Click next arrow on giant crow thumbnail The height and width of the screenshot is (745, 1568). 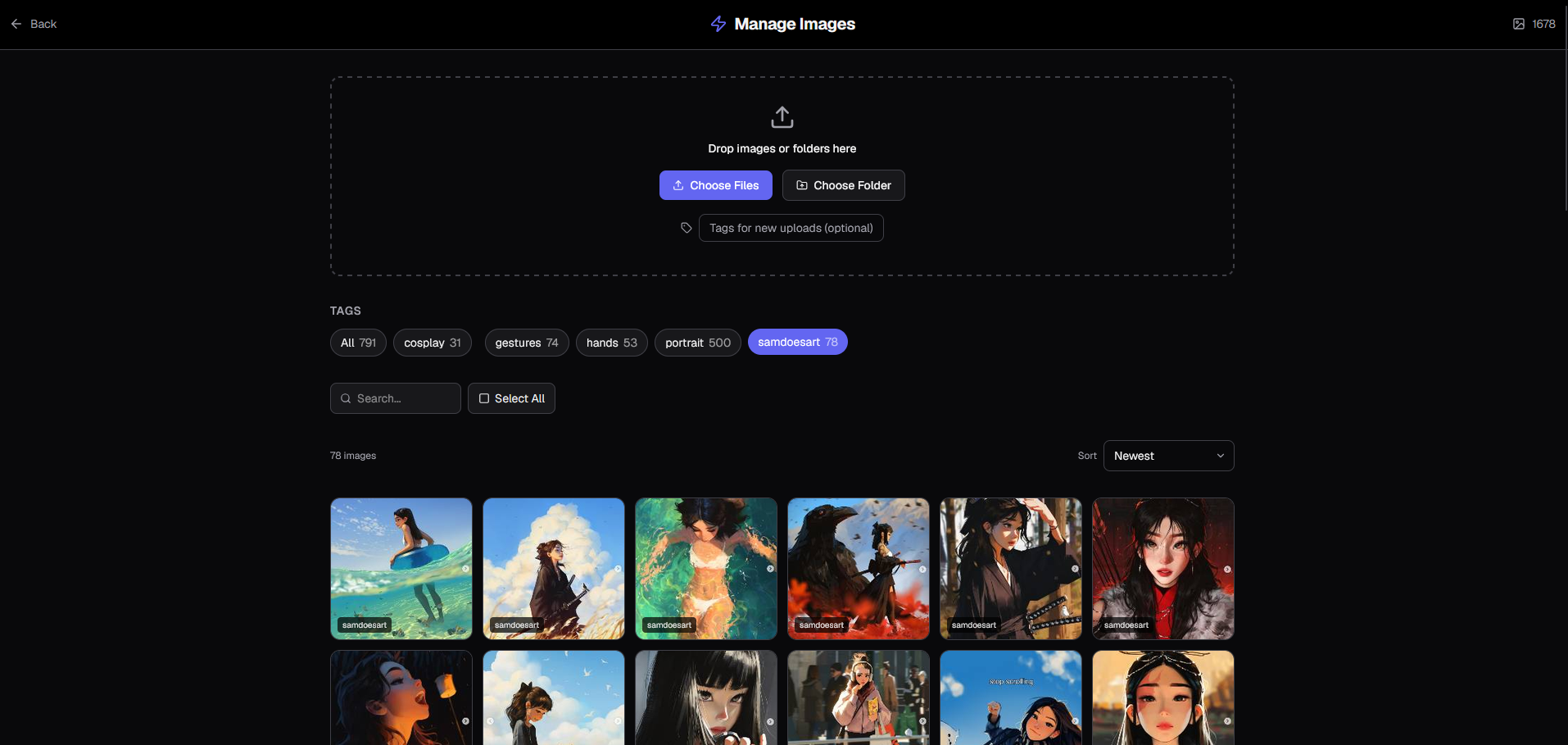coord(922,569)
